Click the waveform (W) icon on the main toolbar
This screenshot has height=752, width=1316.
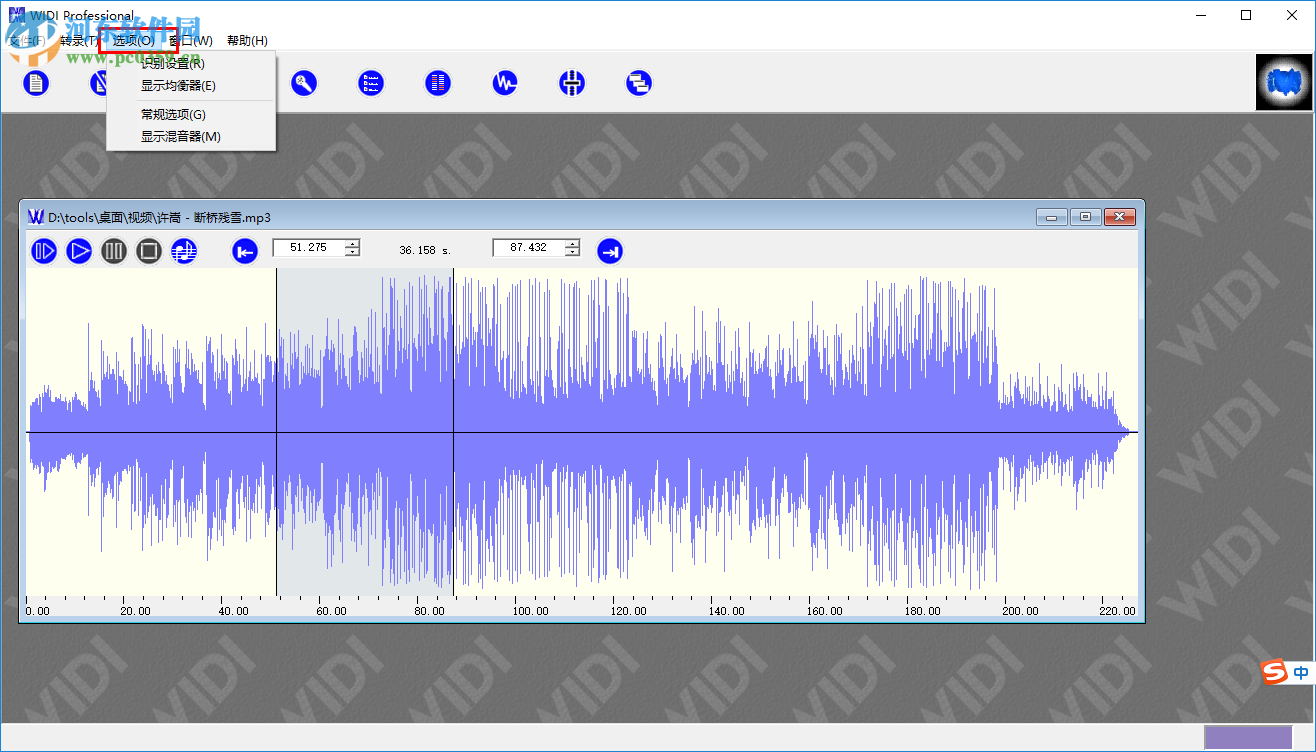504,83
